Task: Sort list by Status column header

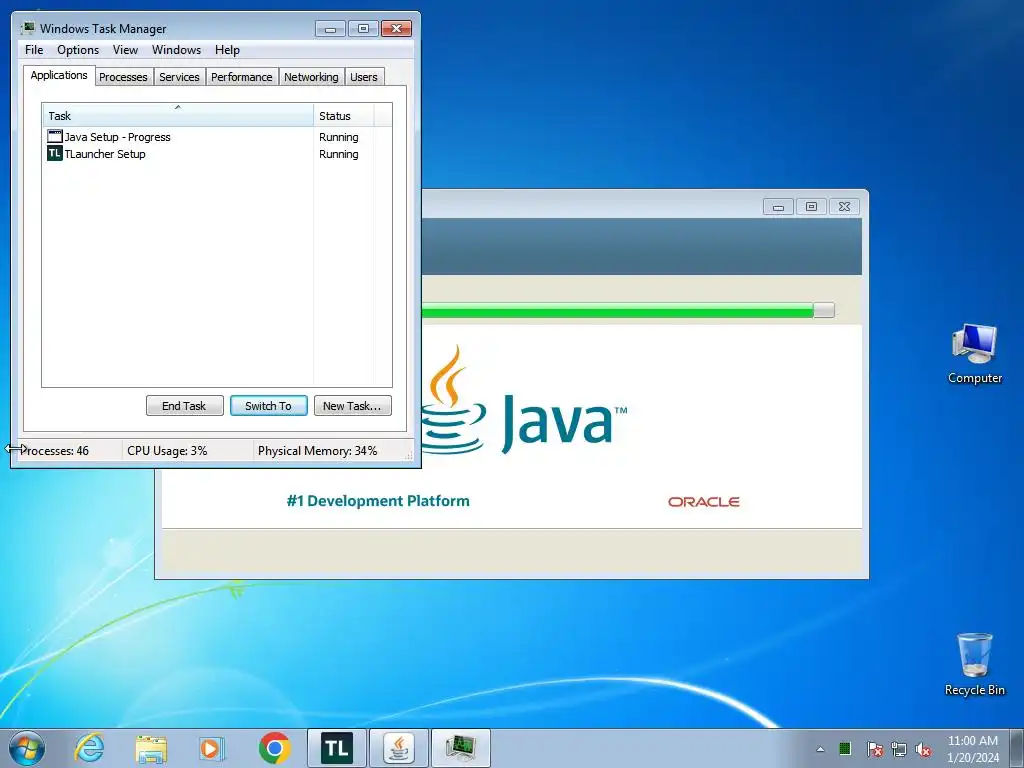Action: pyautogui.click(x=344, y=115)
